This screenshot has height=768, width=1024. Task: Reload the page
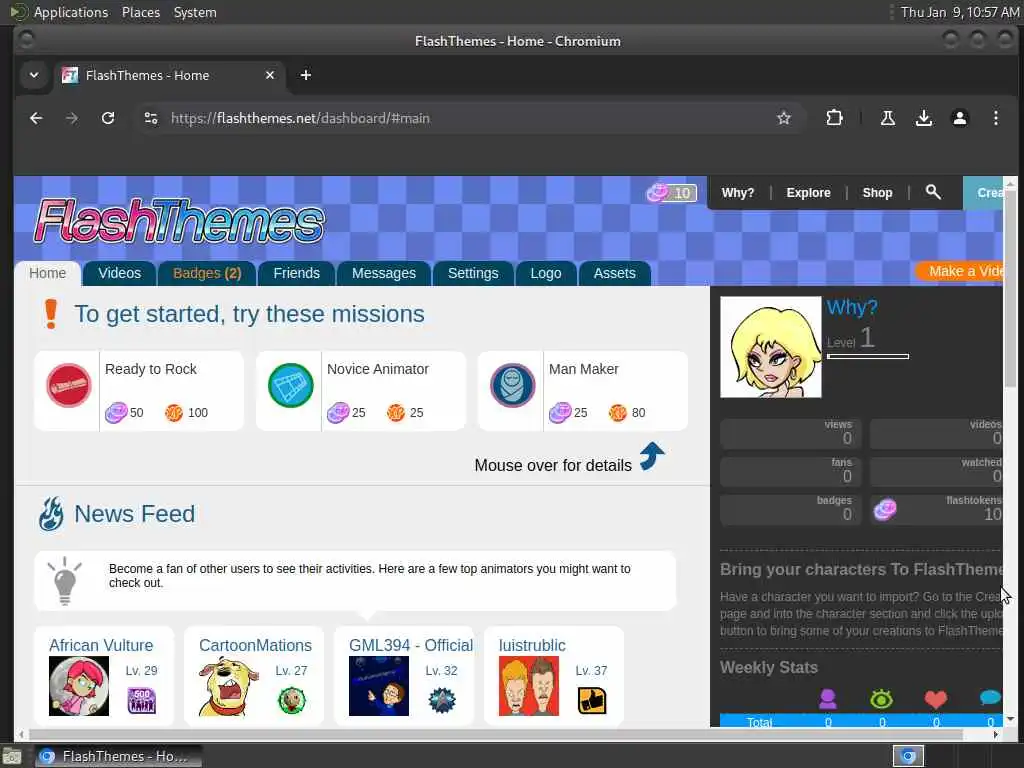point(108,118)
